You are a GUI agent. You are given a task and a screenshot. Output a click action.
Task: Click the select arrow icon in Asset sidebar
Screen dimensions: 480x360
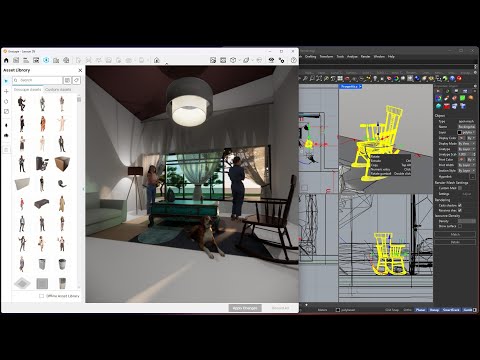pos(6,81)
